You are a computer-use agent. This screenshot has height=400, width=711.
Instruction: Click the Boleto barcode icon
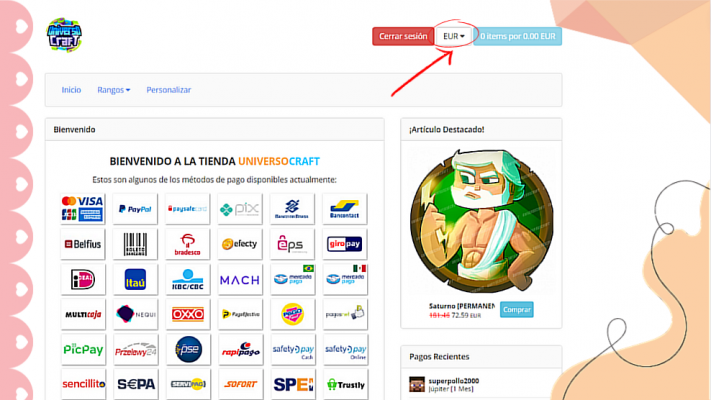(x=135, y=244)
